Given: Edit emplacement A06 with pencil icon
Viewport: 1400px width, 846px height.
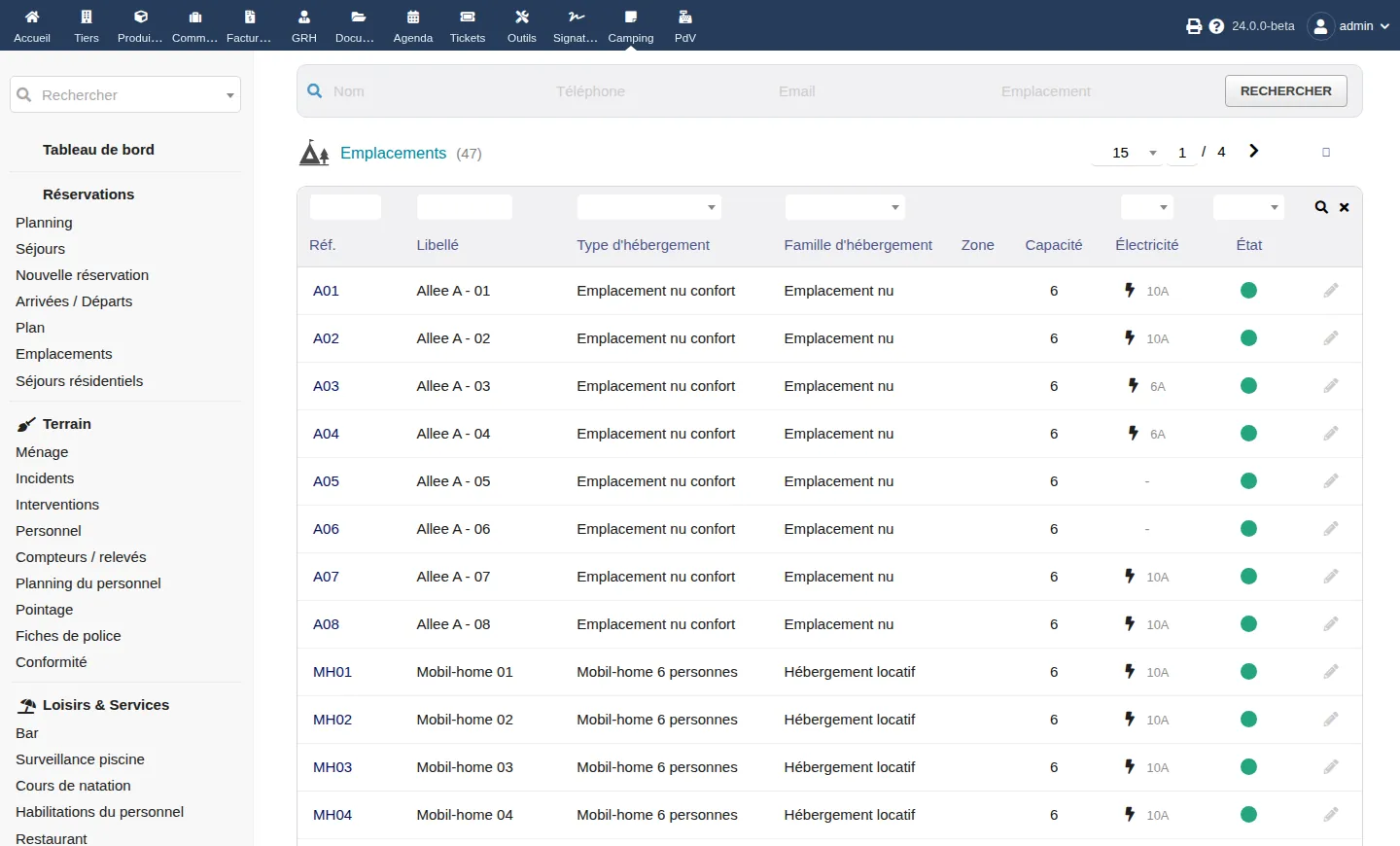Looking at the screenshot, I should [1331, 529].
